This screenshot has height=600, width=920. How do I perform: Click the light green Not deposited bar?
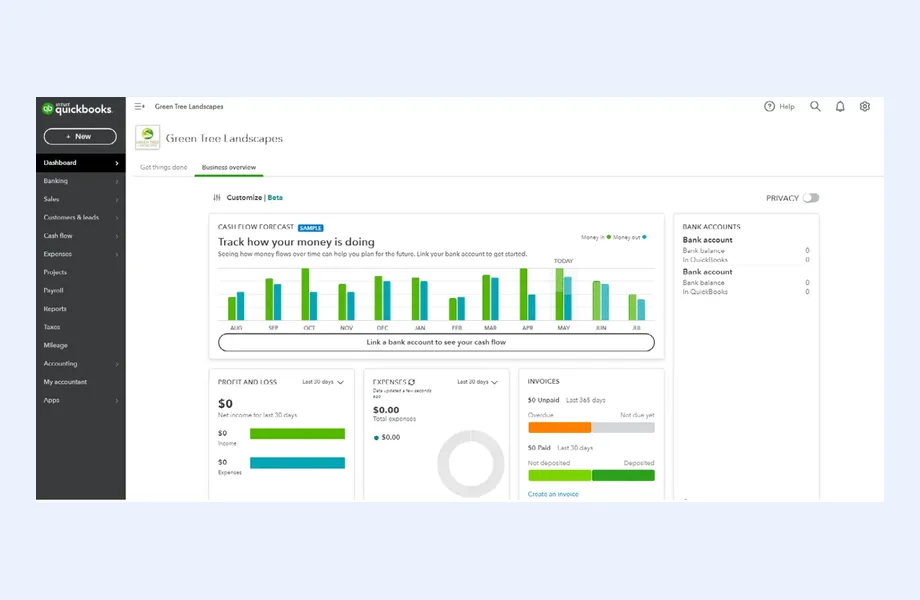coord(559,475)
